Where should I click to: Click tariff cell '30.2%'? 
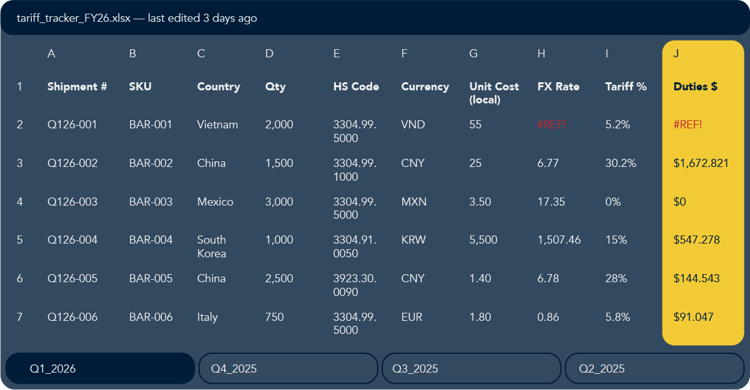(621, 163)
